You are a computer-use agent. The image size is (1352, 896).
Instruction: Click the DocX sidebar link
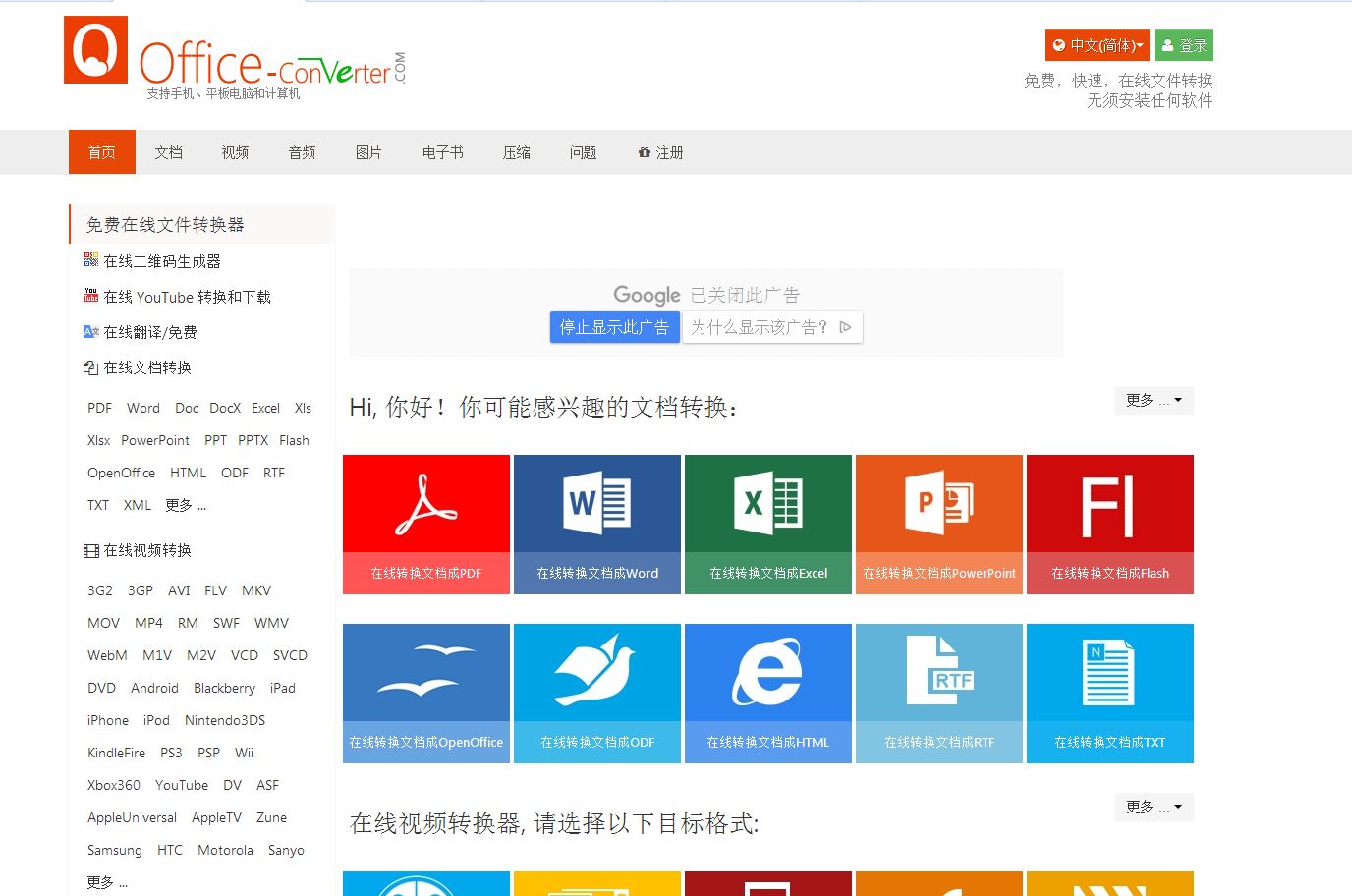[x=225, y=408]
